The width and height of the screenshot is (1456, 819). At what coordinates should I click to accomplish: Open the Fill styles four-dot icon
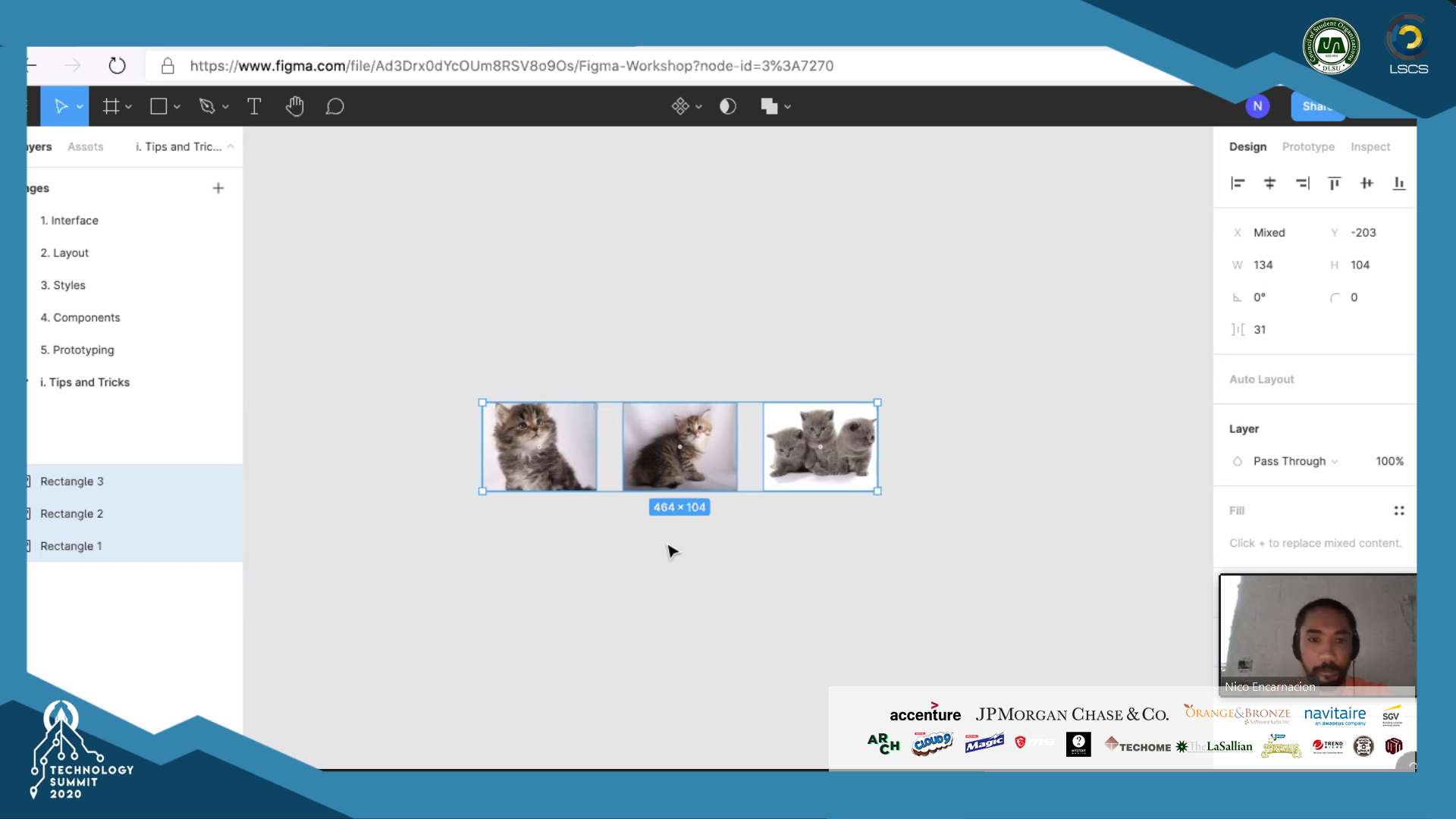(x=1399, y=511)
